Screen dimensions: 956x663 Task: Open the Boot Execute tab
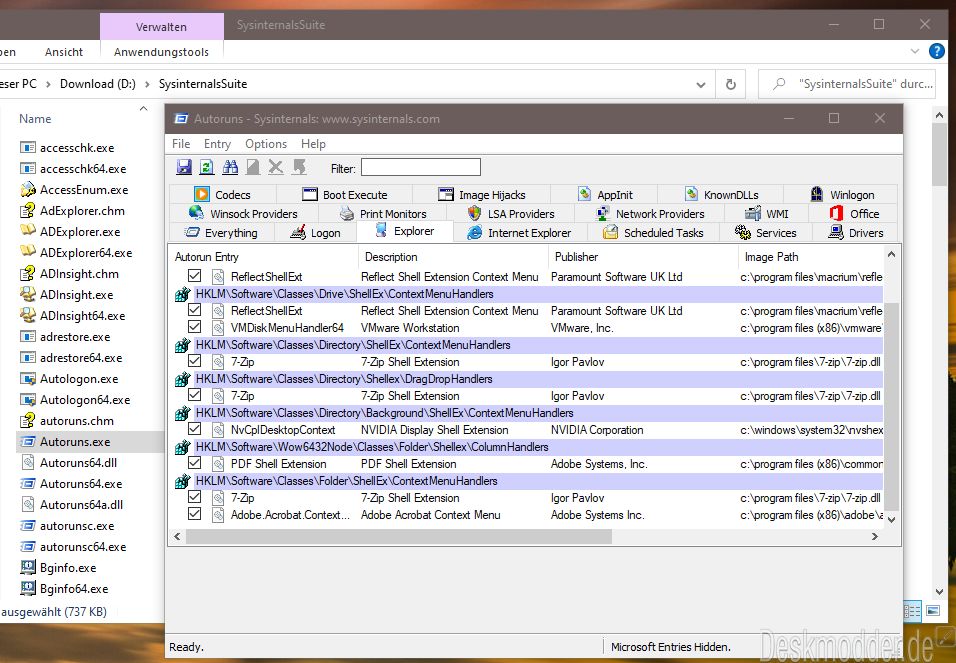(x=345, y=195)
